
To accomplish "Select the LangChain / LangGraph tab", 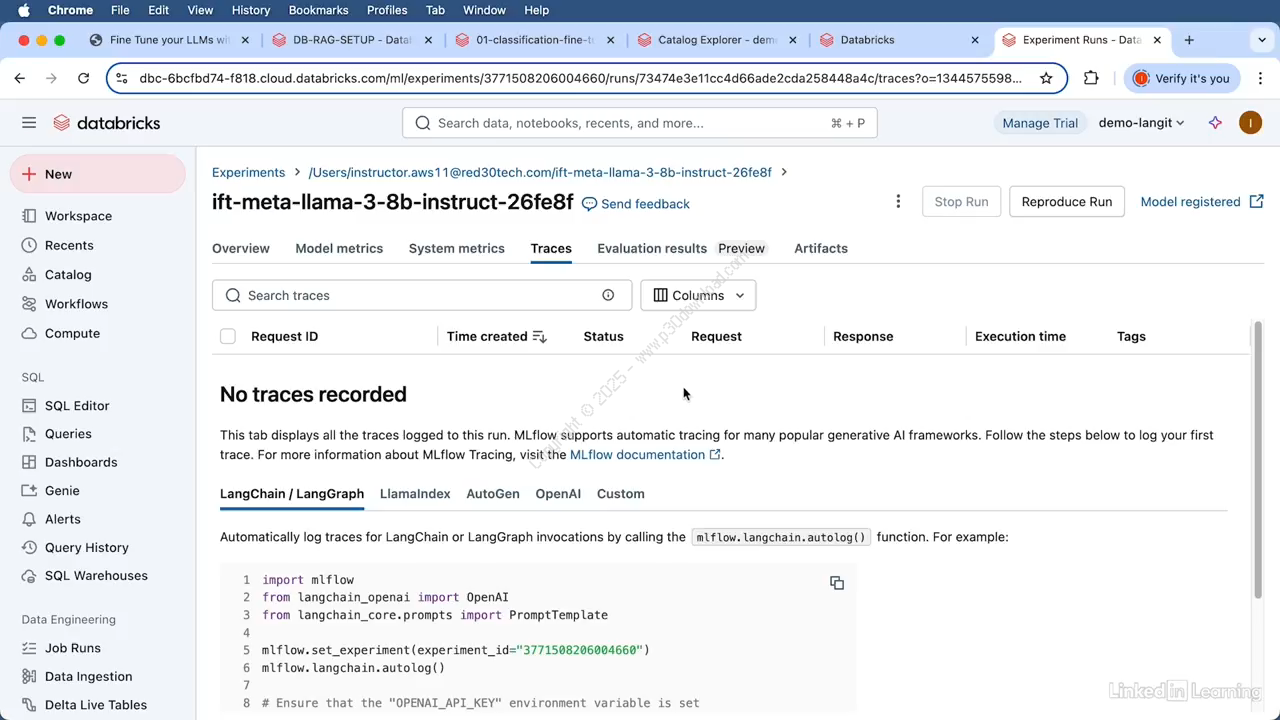I will point(292,494).
